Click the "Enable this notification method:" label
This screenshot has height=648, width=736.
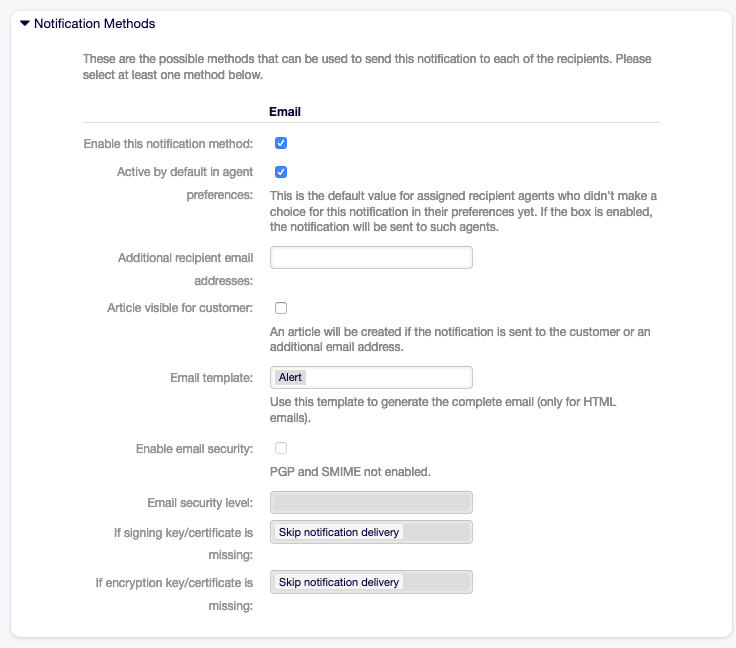pos(168,144)
